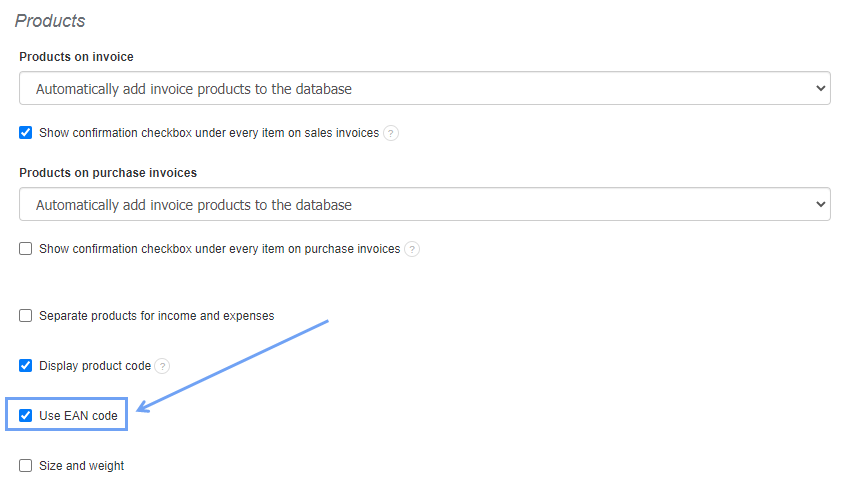Open the Products on invoice dropdown
The image size is (847, 492).
pyautogui.click(x=424, y=89)
